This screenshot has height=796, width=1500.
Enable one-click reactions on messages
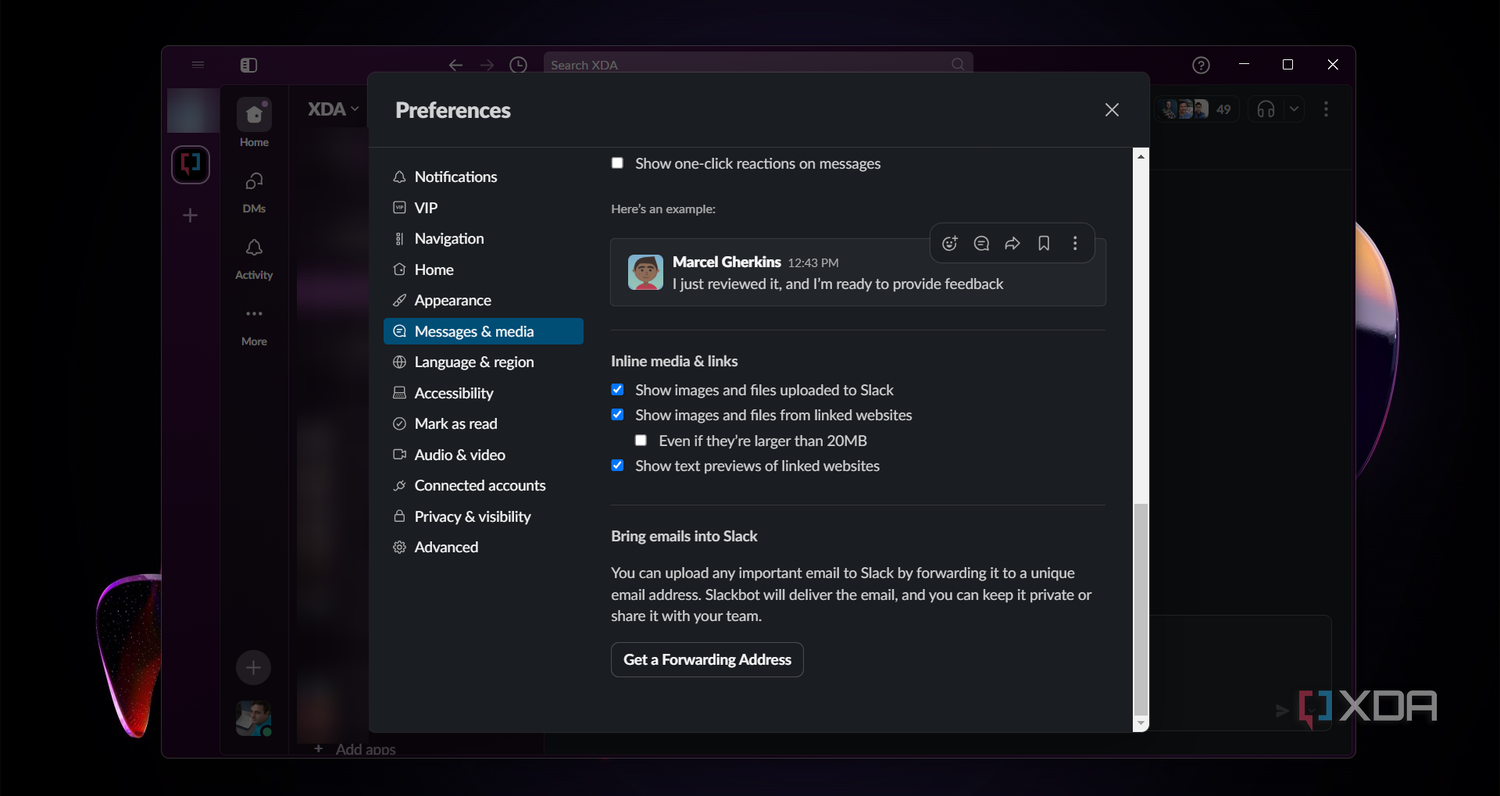617,163
